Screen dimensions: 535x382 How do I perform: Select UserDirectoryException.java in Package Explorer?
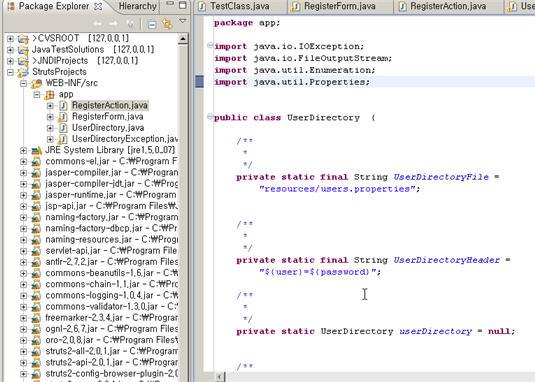coord(125,139)
